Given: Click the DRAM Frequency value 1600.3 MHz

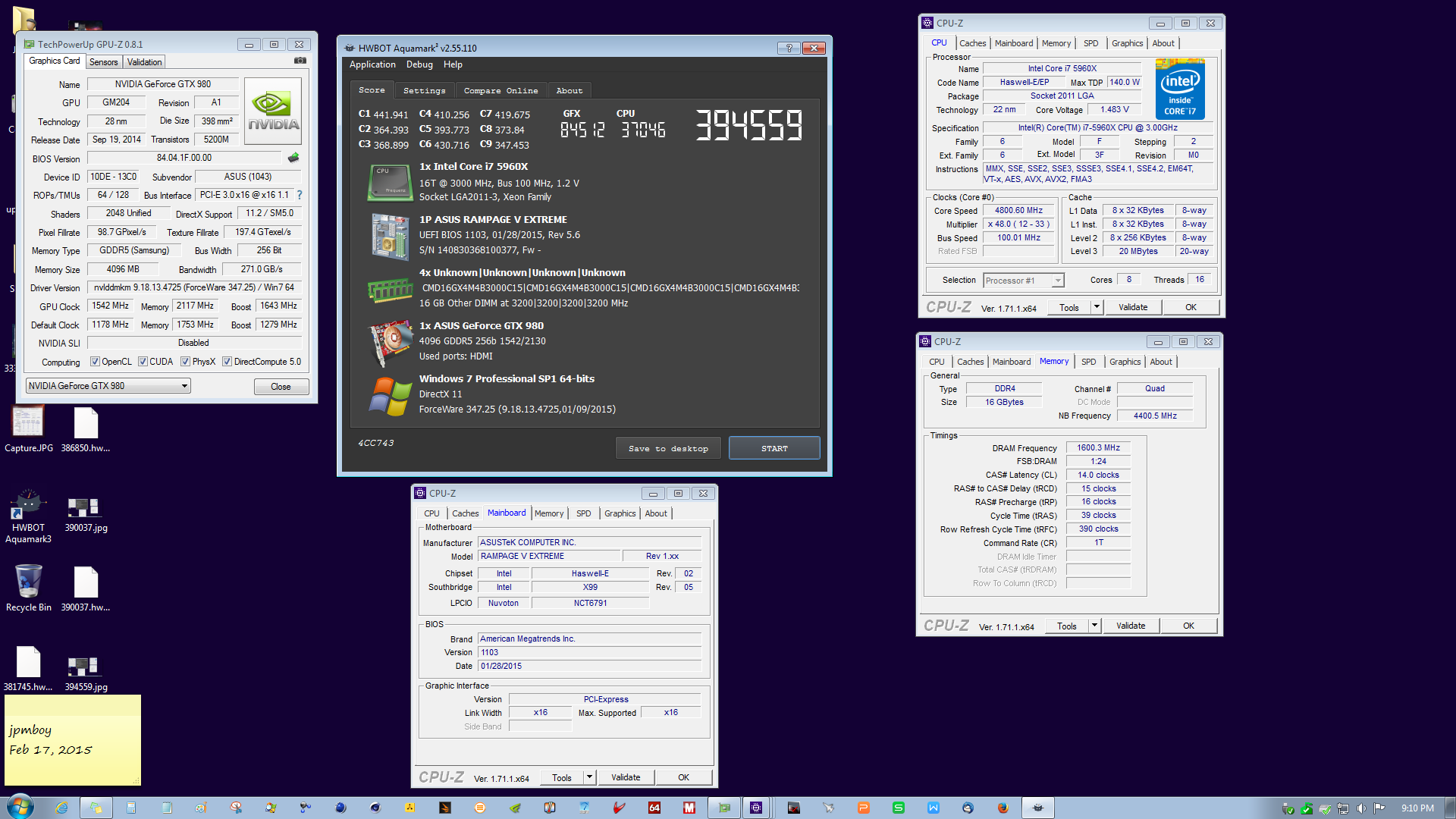Looking at the screenshot, I should (1098, 447).
